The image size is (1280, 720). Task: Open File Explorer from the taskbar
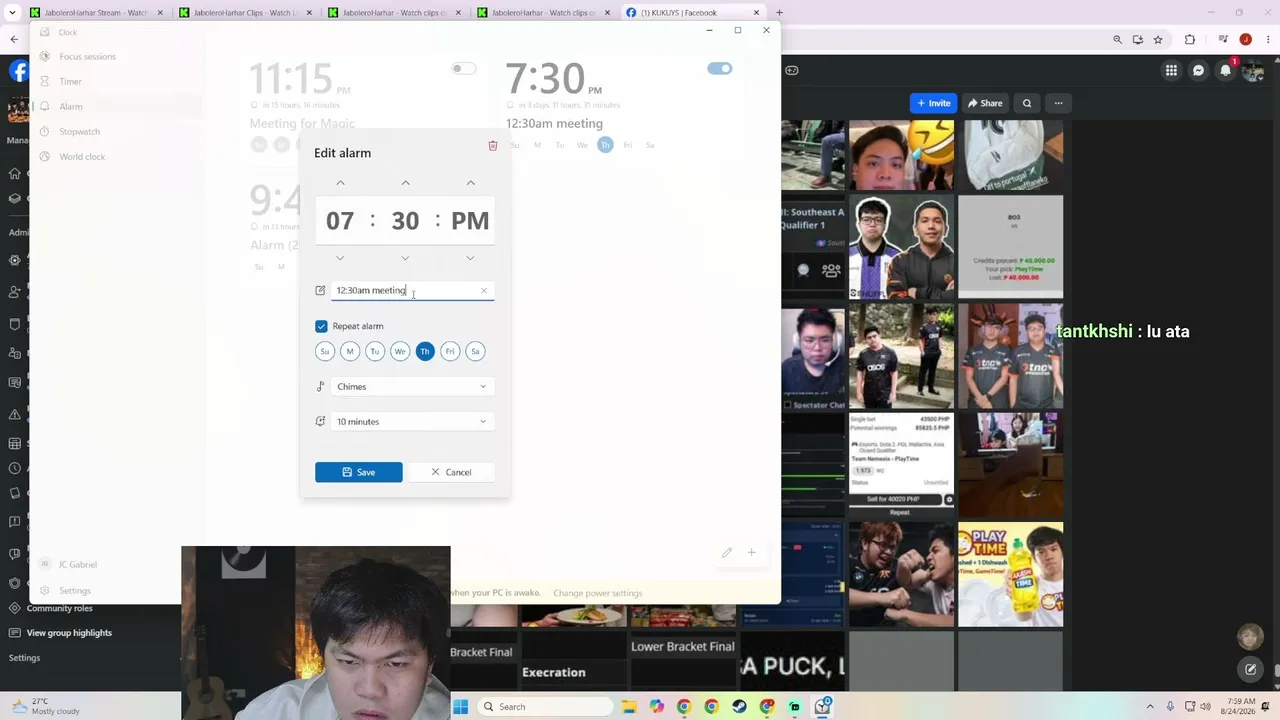(629, 707)
